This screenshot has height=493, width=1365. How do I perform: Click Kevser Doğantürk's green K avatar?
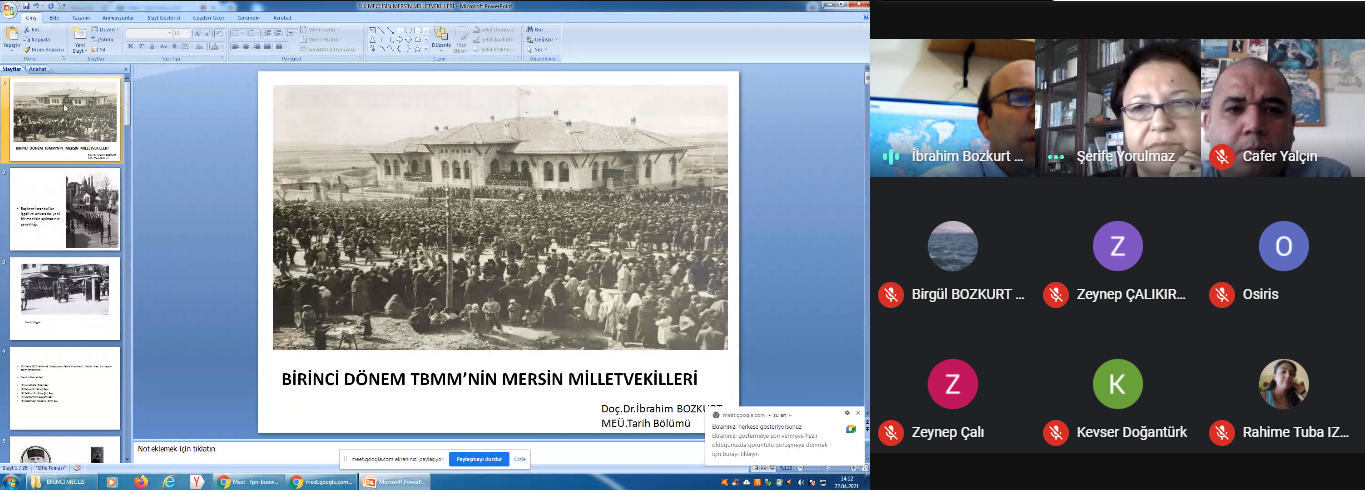click(1118, 384)
